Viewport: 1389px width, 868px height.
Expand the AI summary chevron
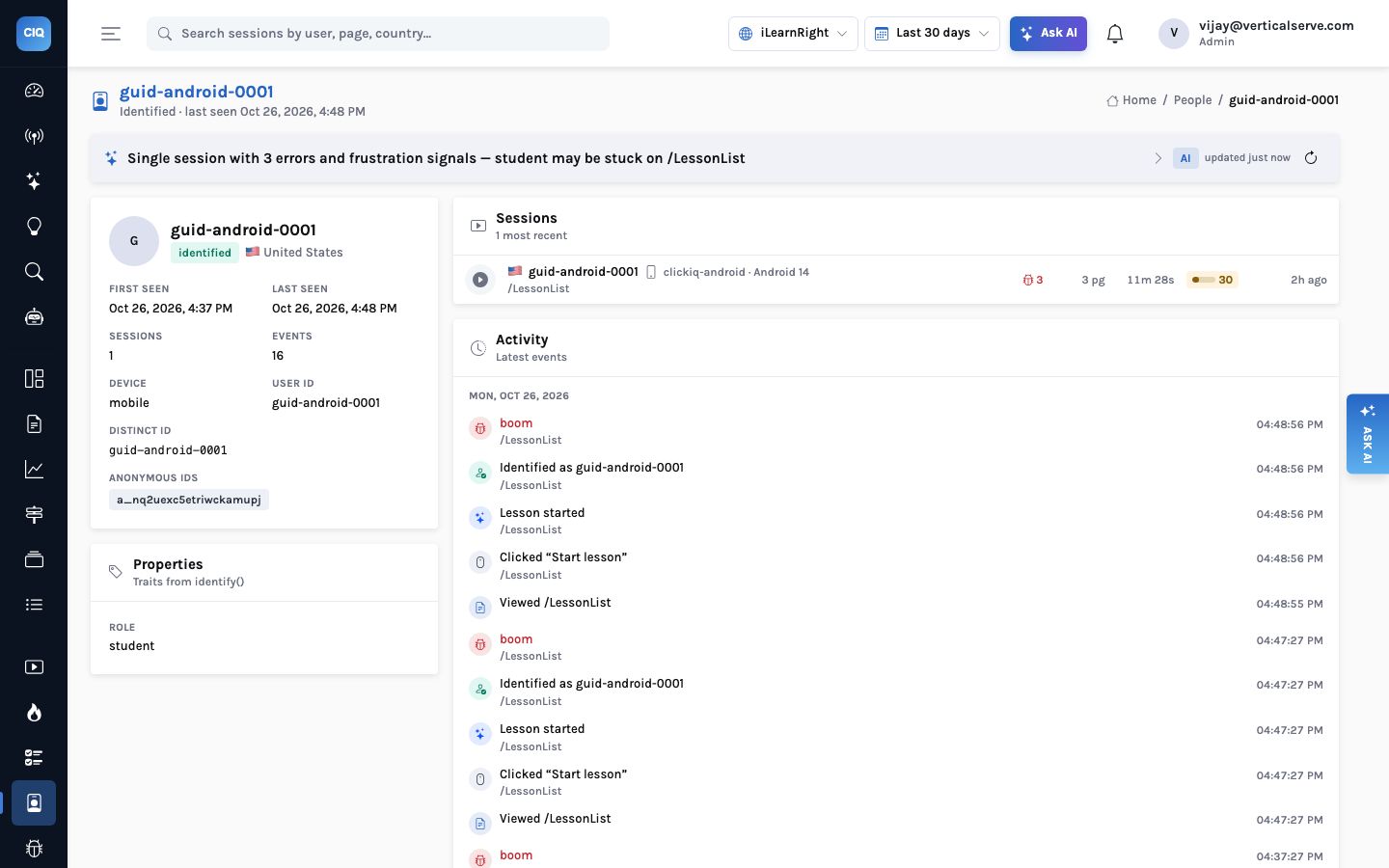[x=1158, y=158]
